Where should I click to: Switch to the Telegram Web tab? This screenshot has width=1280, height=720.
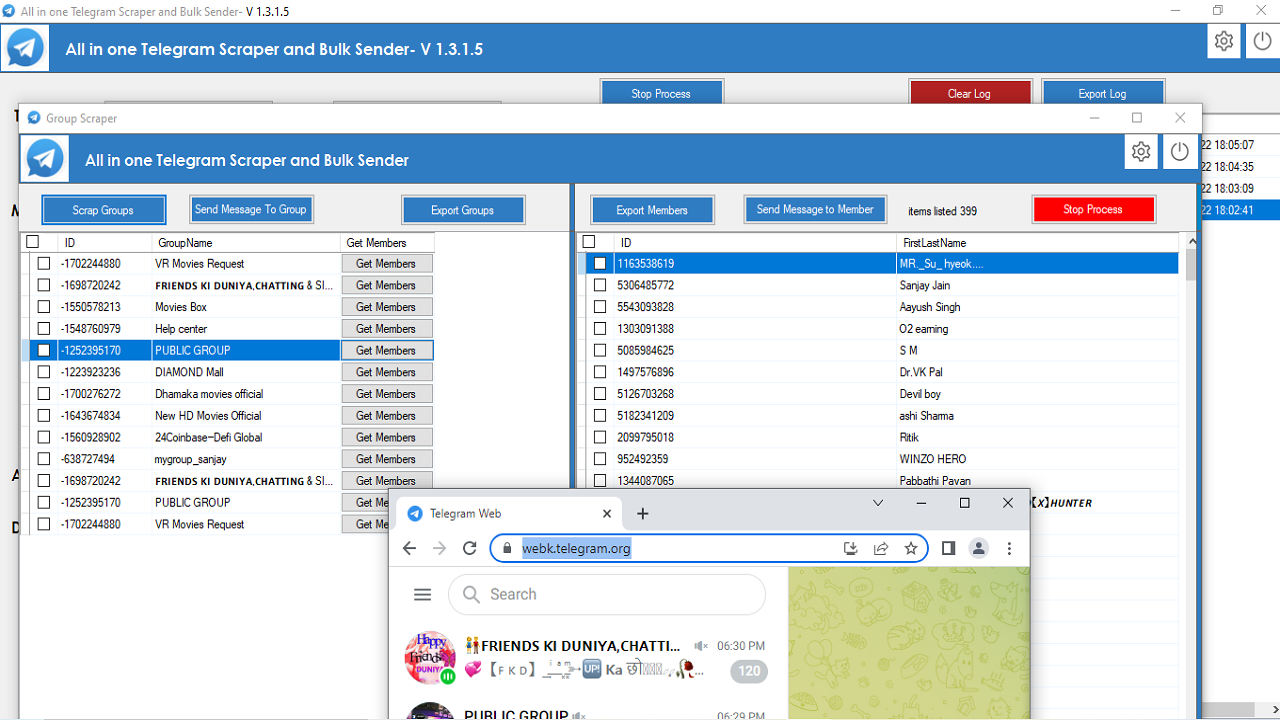coord(509,513)
